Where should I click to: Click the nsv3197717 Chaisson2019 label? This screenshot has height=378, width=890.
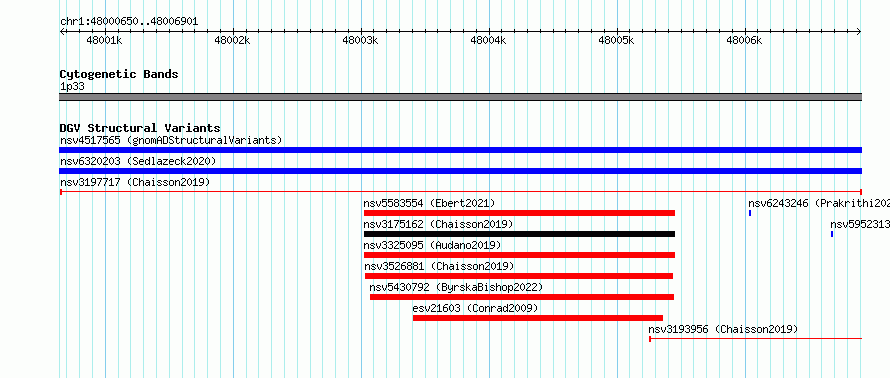(x=135, y=182)
